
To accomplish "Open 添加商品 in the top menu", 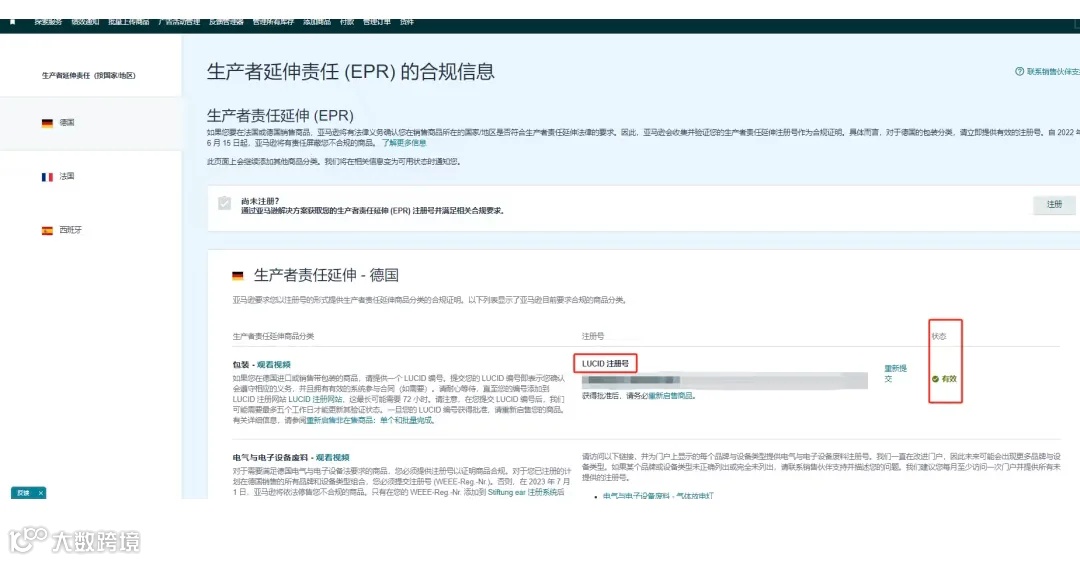I will (317, 22).
